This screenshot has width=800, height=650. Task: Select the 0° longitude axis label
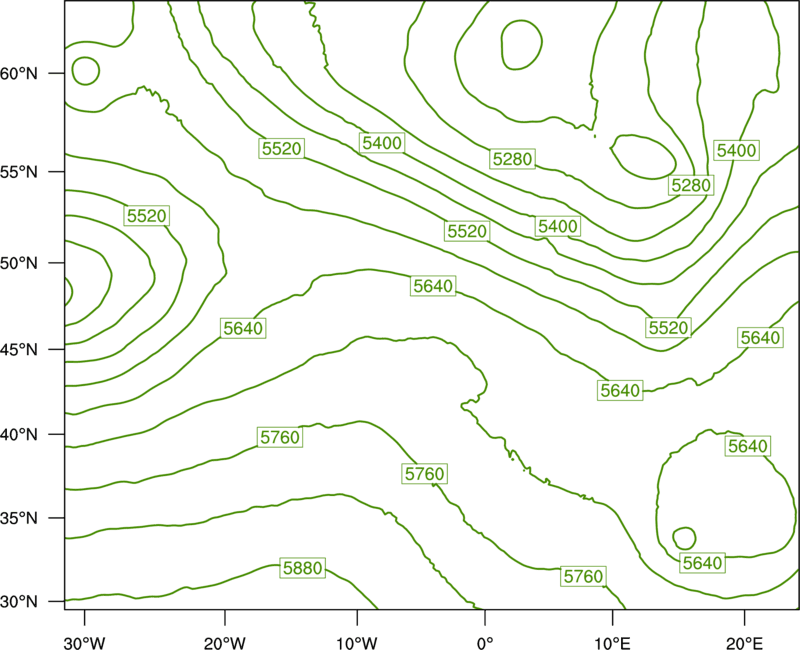click(485, 643)
